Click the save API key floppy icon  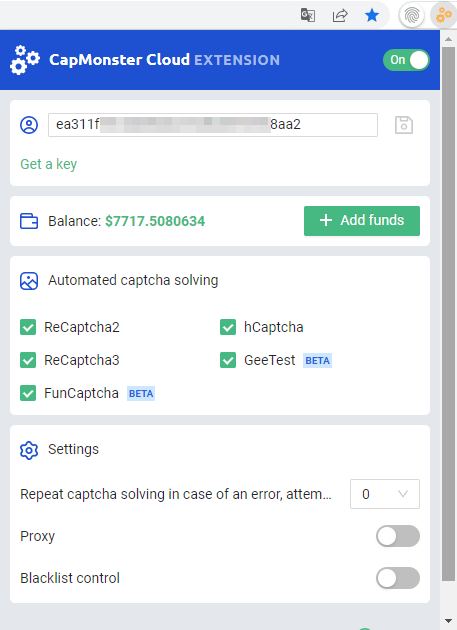click(404, 125)
